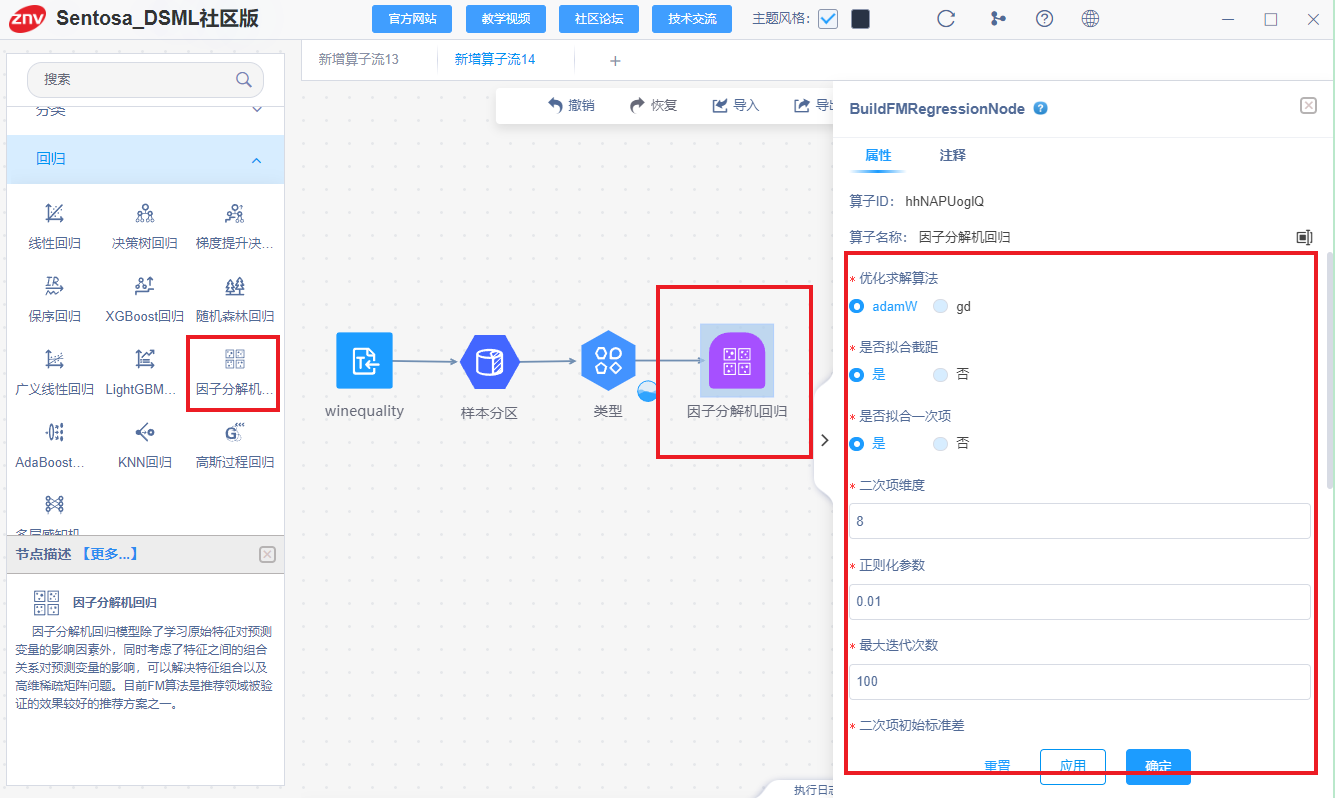Select the KNN回归 operator icon

pos(145,432)
